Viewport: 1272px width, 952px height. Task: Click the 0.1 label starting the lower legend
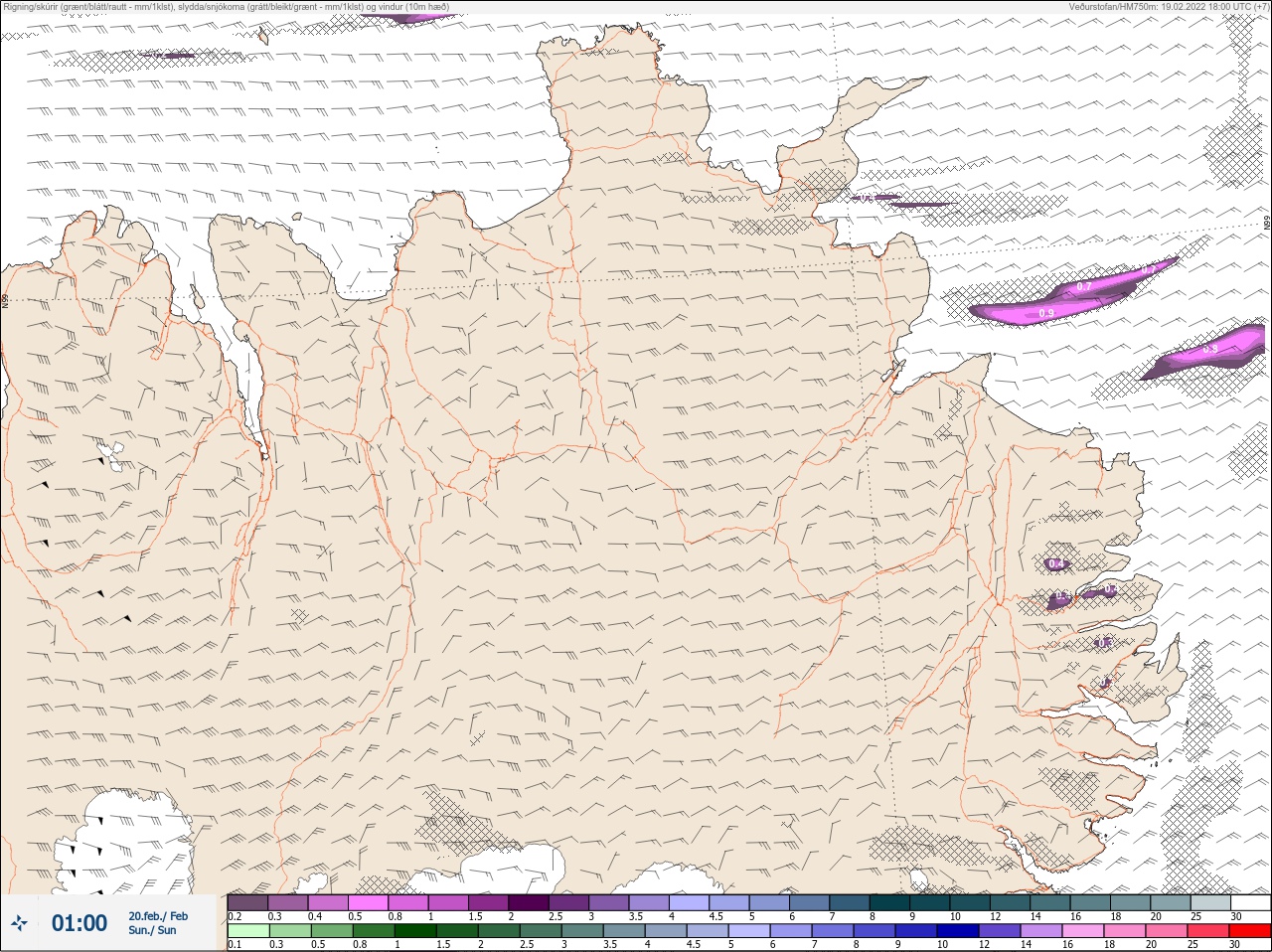235,945
